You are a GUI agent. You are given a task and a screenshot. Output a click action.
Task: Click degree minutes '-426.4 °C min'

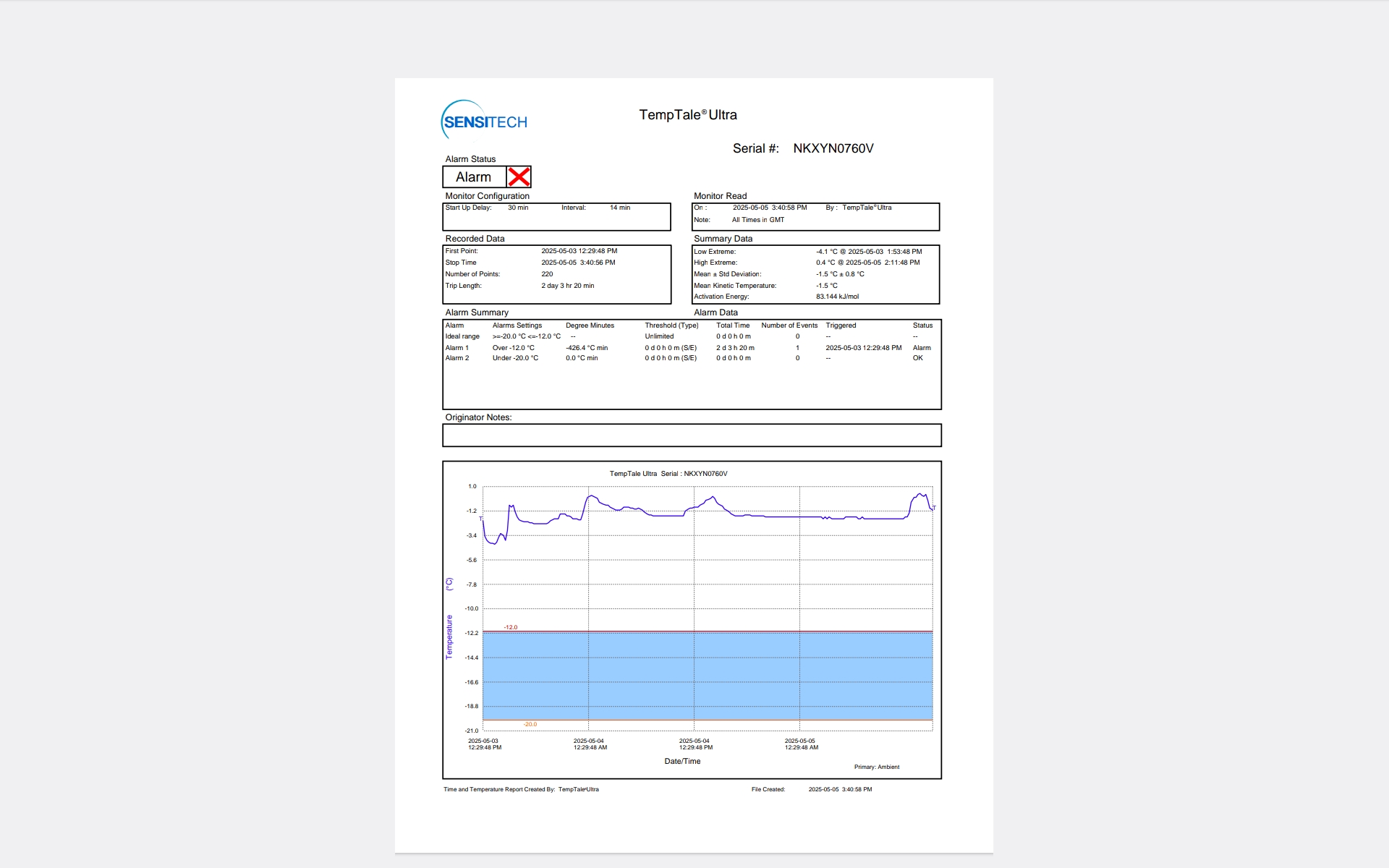(587, 348)
